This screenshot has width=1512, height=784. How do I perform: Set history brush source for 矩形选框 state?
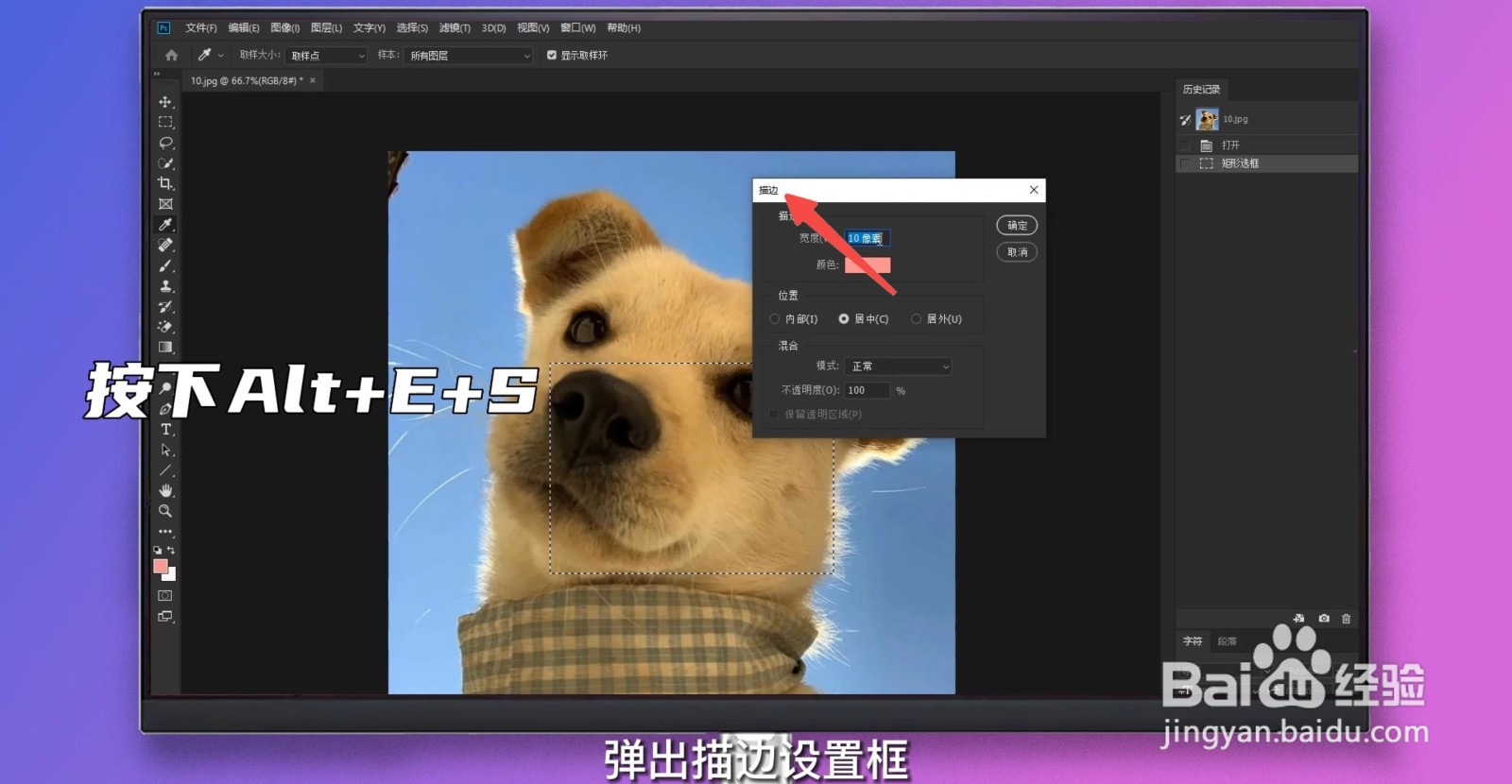tap(1185, 163)
